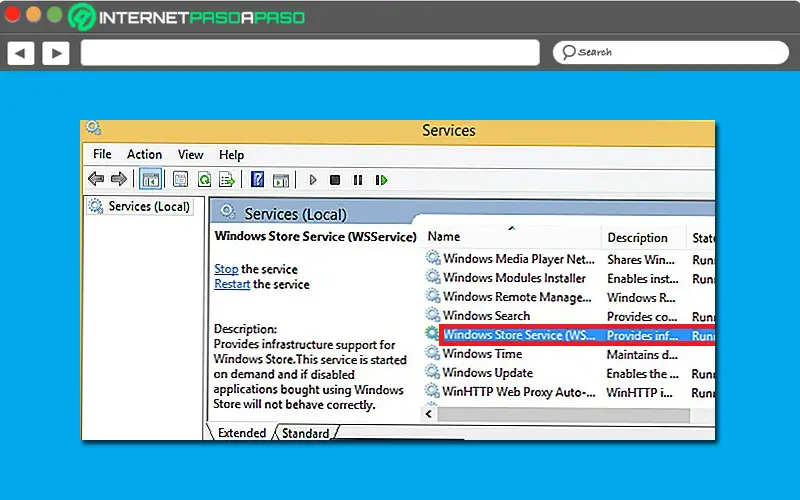Click gear icon beside Windows Update
Viewport: 800px width, 500px height.
tap(433, 372)
